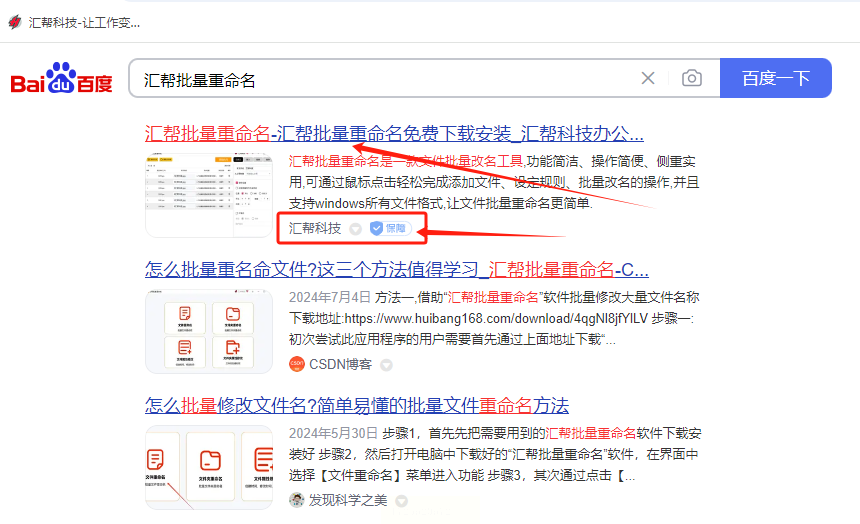Click the 汇帮科技 source name
Viewport: 860px width, 524px height.
coord(315,228)
